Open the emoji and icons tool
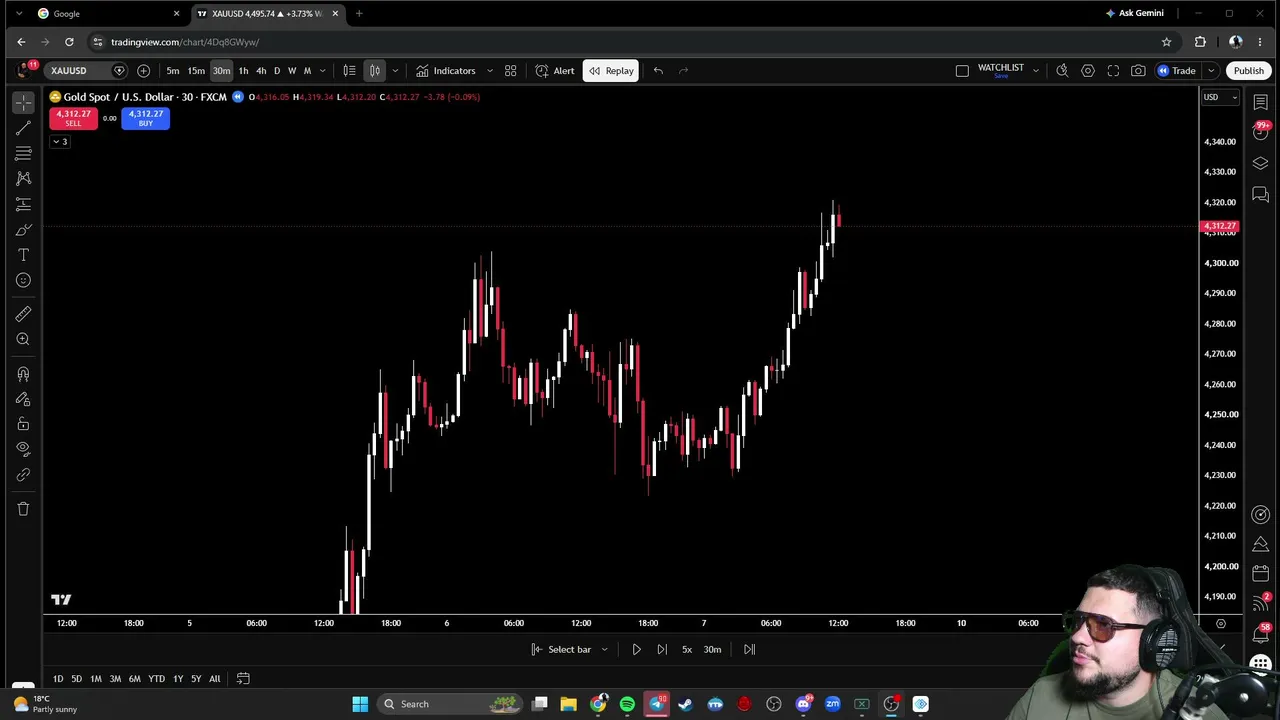Viewport: 1280px width, 720px height. coord(23,281)
